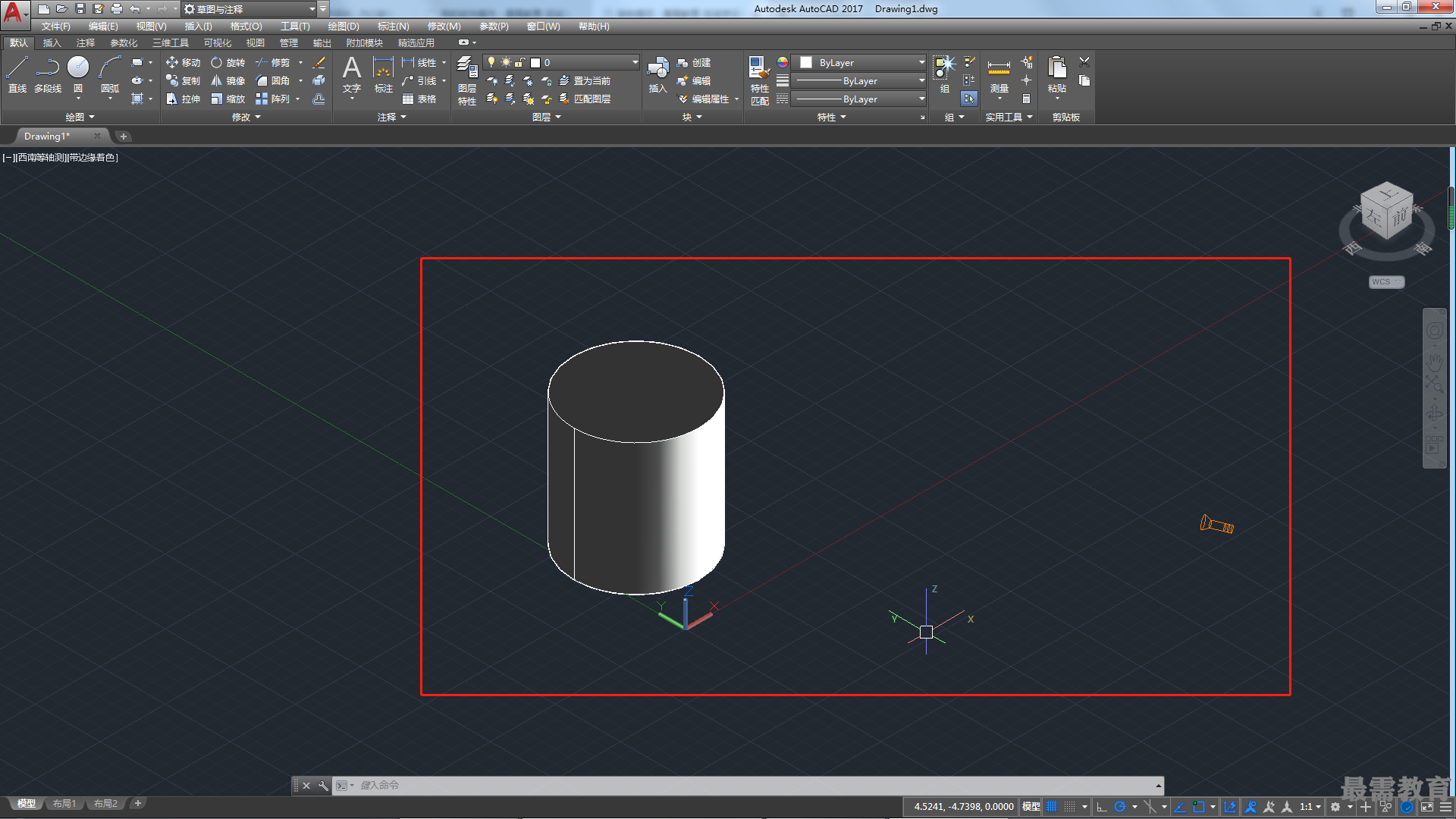The image size is (1456, 819).
Task: Toggle object snap tracking in status bar
Action: (1180, 807)
